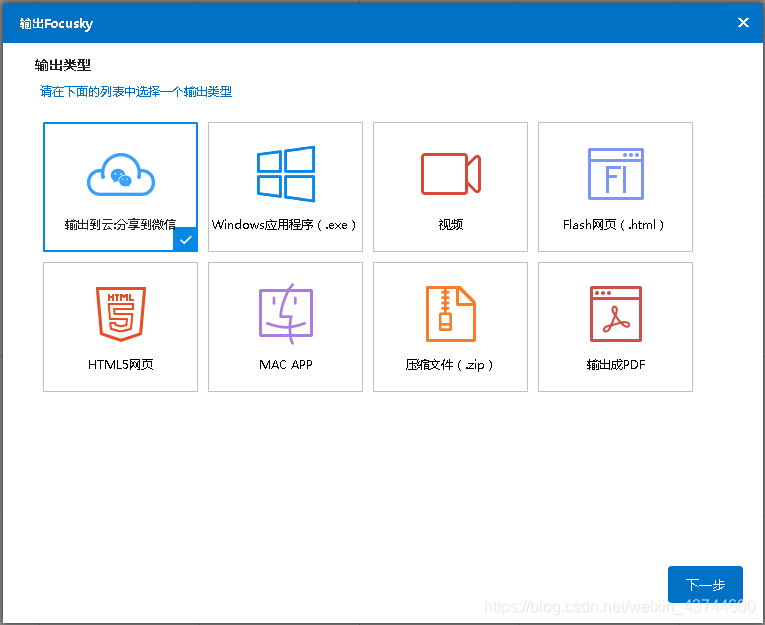Select the cloud WeChat share icon

click(121, 175)
